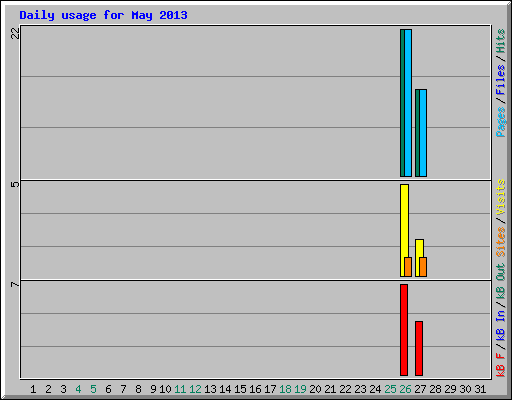
Task: Click green day label "11"
Action: point(180,389)
